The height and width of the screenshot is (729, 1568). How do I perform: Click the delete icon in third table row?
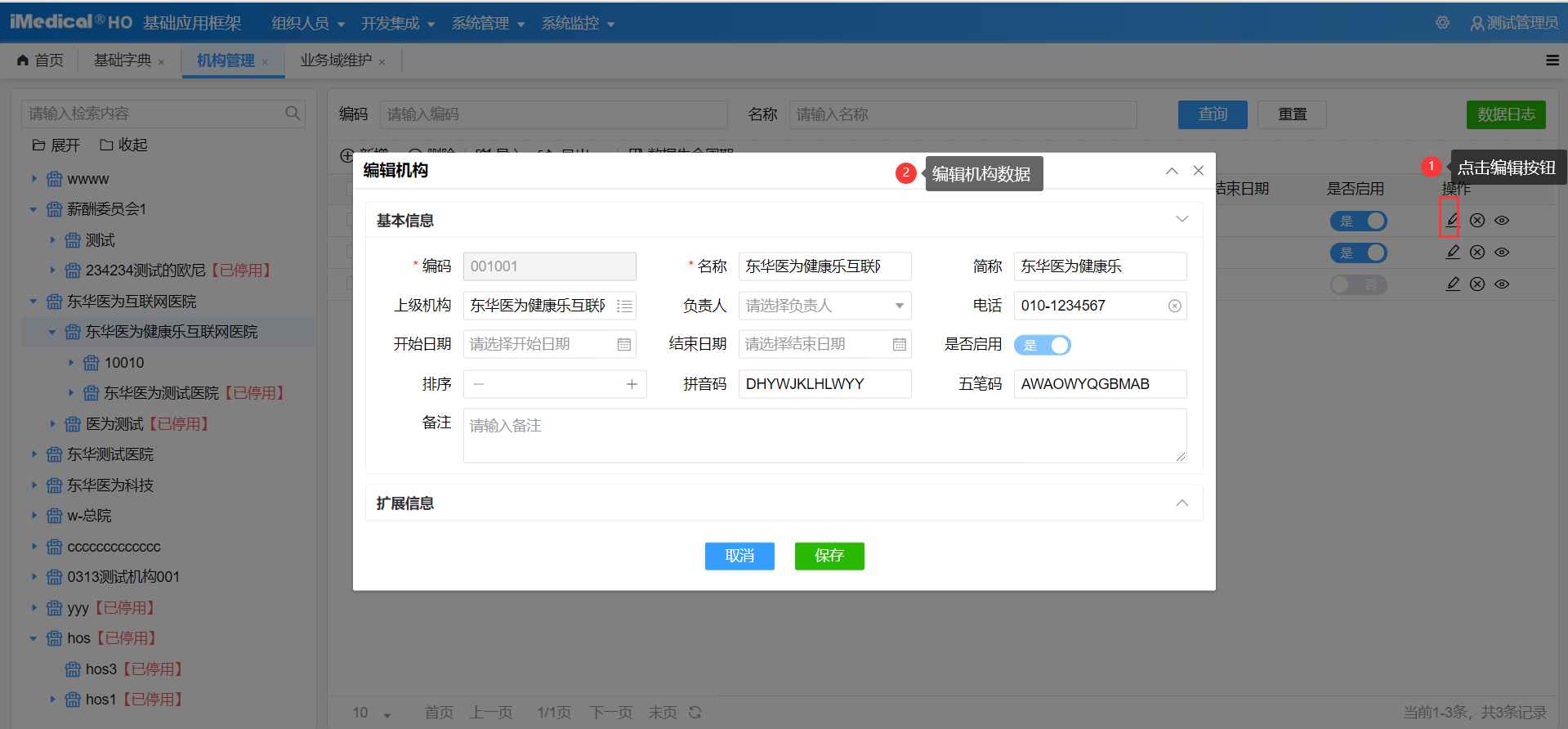point(1477,284)
